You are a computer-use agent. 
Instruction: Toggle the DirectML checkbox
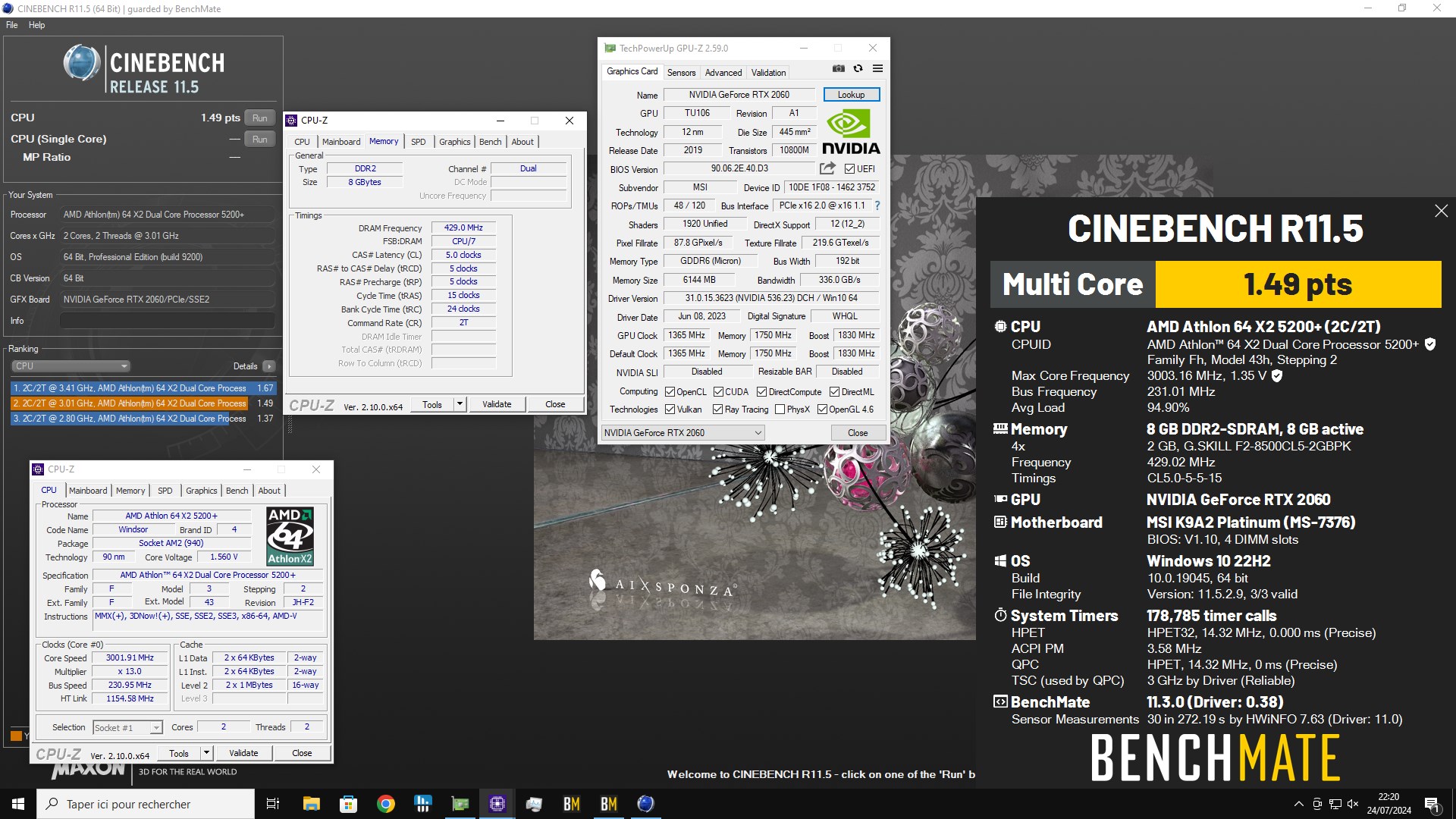coord(834,392)
